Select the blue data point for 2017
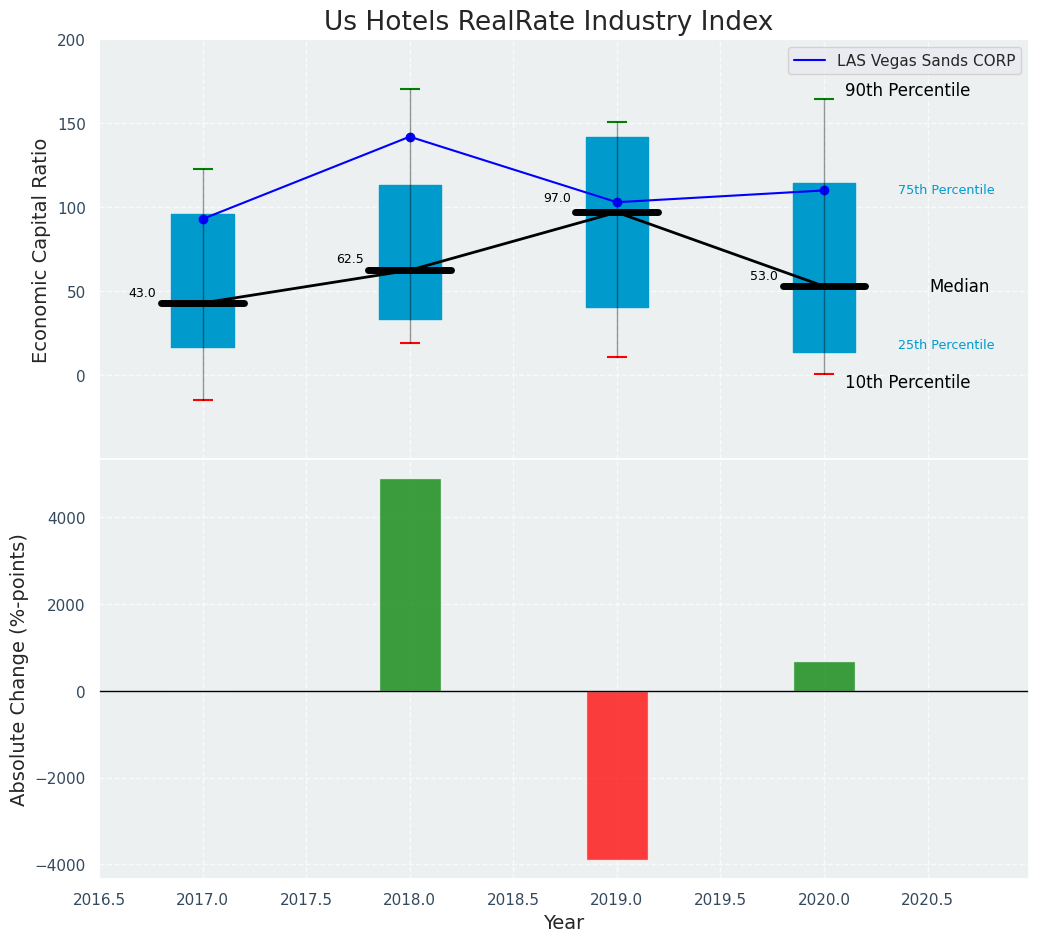Screen dimensions: 1039x942 point(203,219)
